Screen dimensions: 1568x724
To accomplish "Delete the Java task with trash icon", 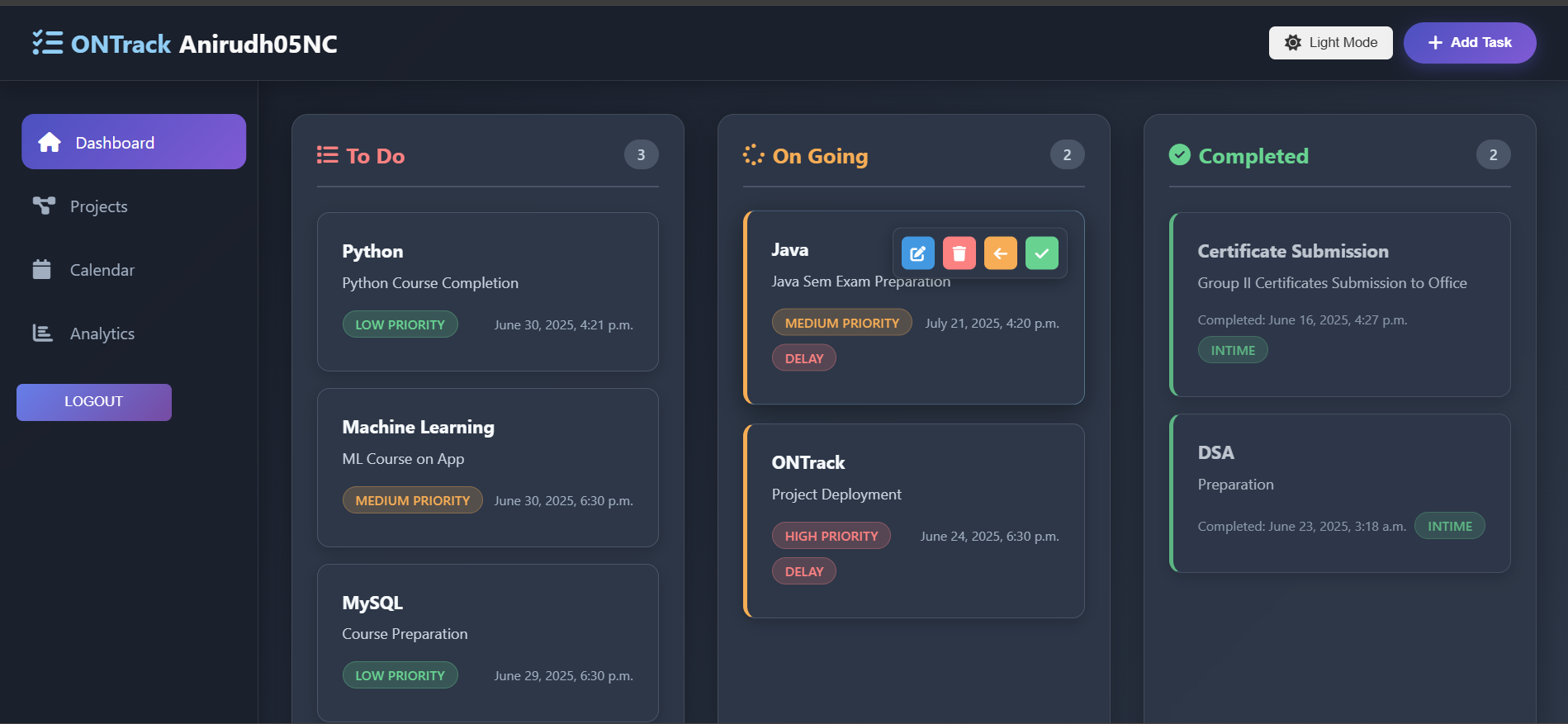I will tap(959, 253).
